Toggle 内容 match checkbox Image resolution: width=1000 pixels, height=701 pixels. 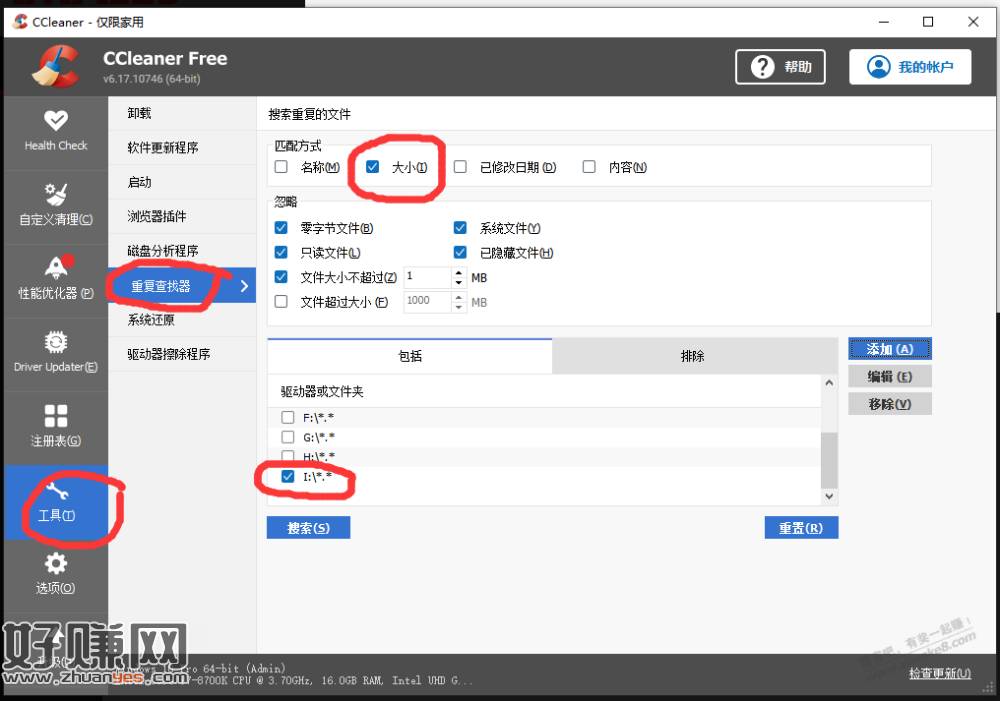click(589, 167)
